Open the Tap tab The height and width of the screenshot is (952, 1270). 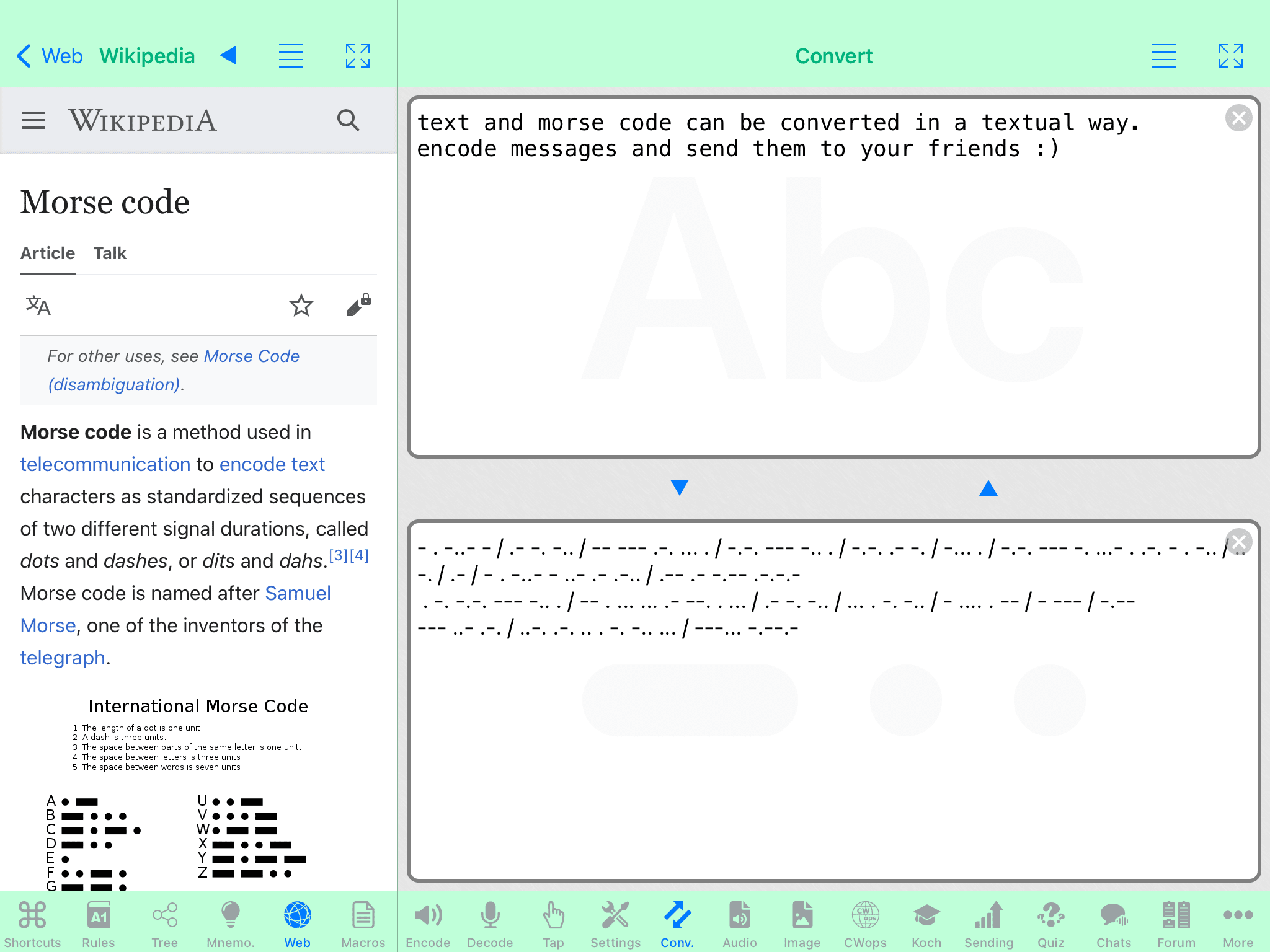[x=553, y=924]
